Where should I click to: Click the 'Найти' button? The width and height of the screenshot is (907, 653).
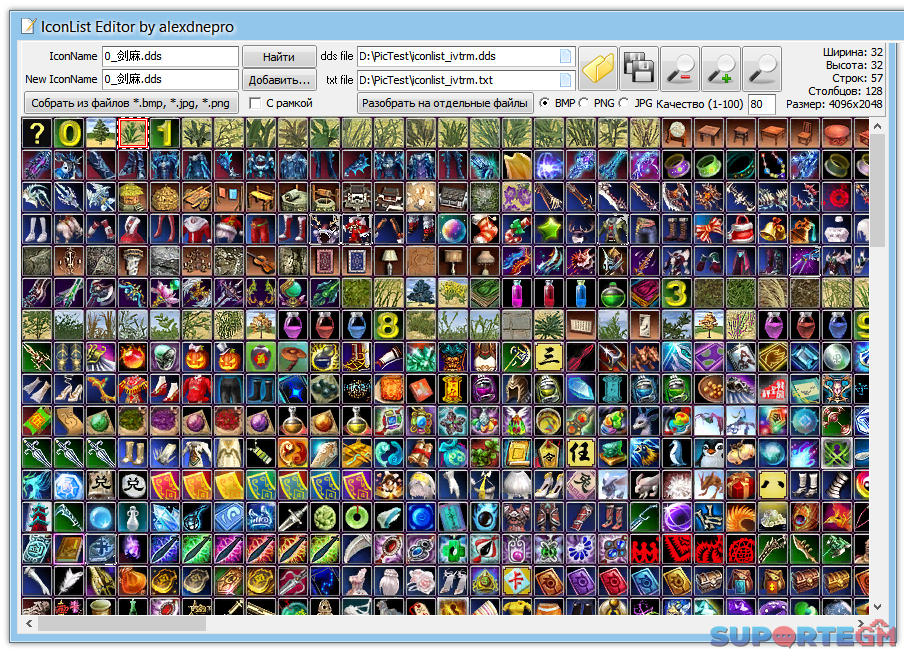pyautogui.click(x=279, y=57)
